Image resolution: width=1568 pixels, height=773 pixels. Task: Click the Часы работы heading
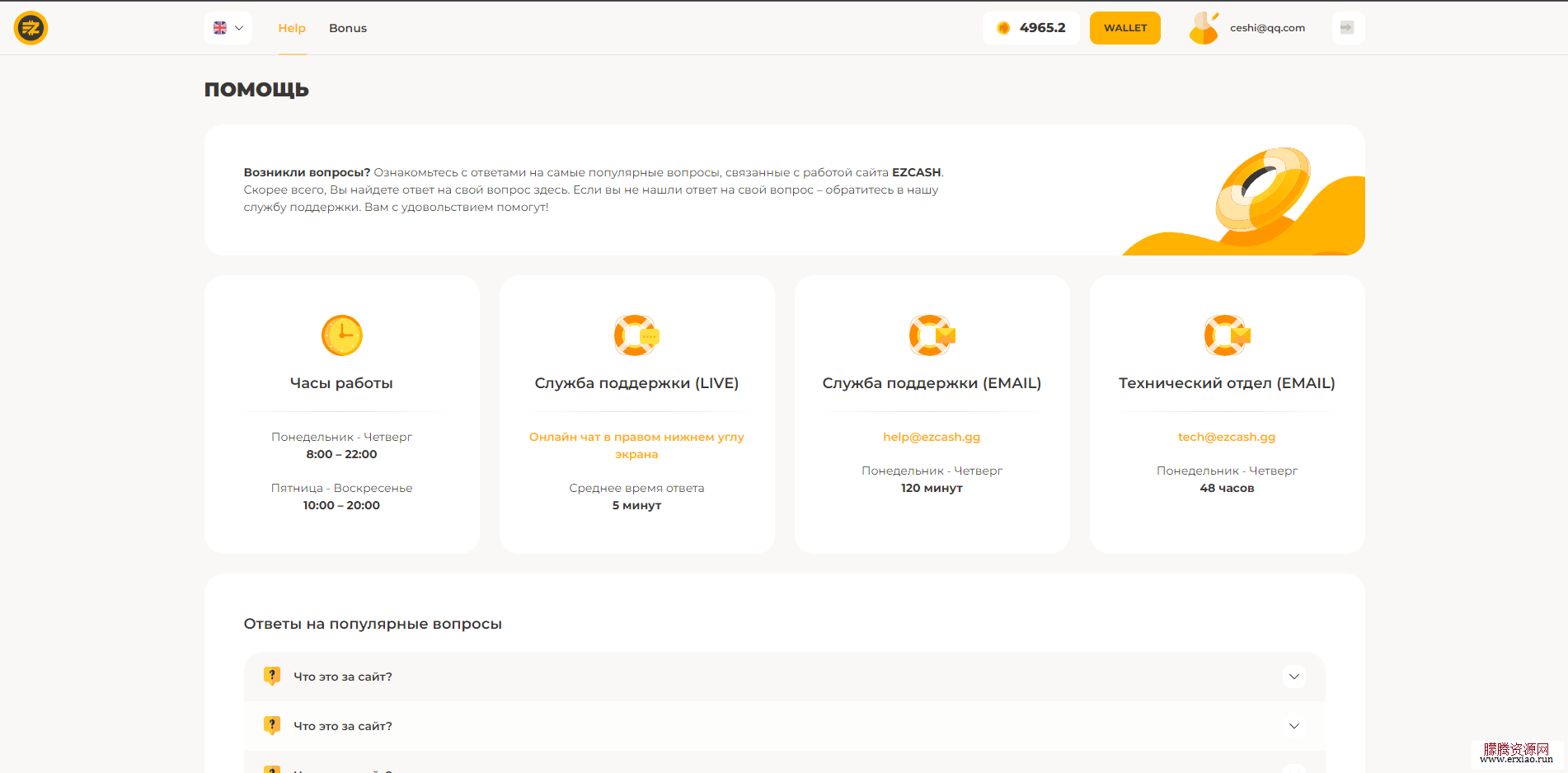pos(341,383)
